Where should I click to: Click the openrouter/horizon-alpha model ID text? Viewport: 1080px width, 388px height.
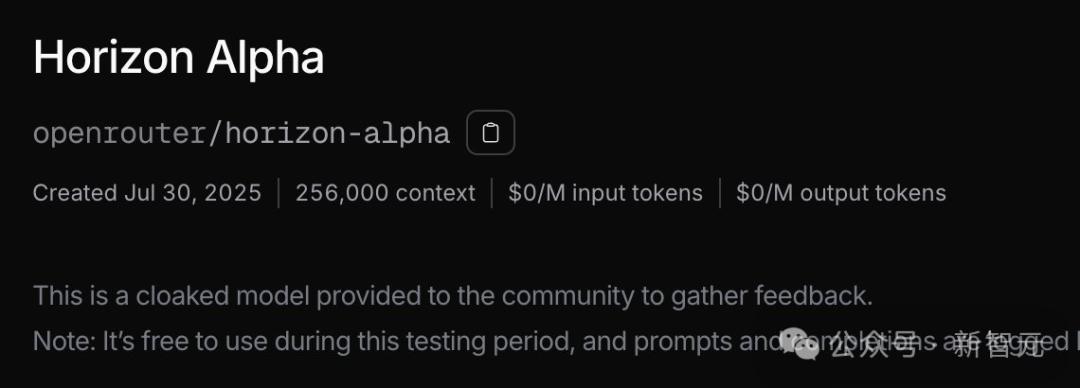point(242,133)
